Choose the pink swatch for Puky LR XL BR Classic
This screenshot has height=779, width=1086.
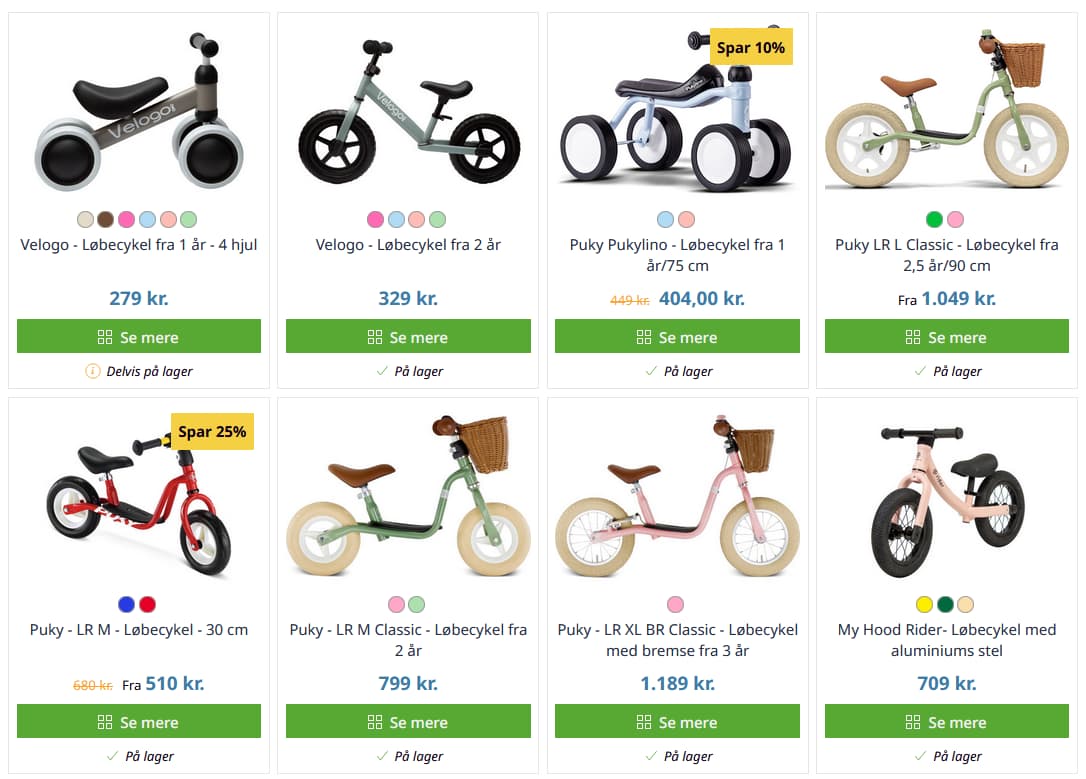676,604
